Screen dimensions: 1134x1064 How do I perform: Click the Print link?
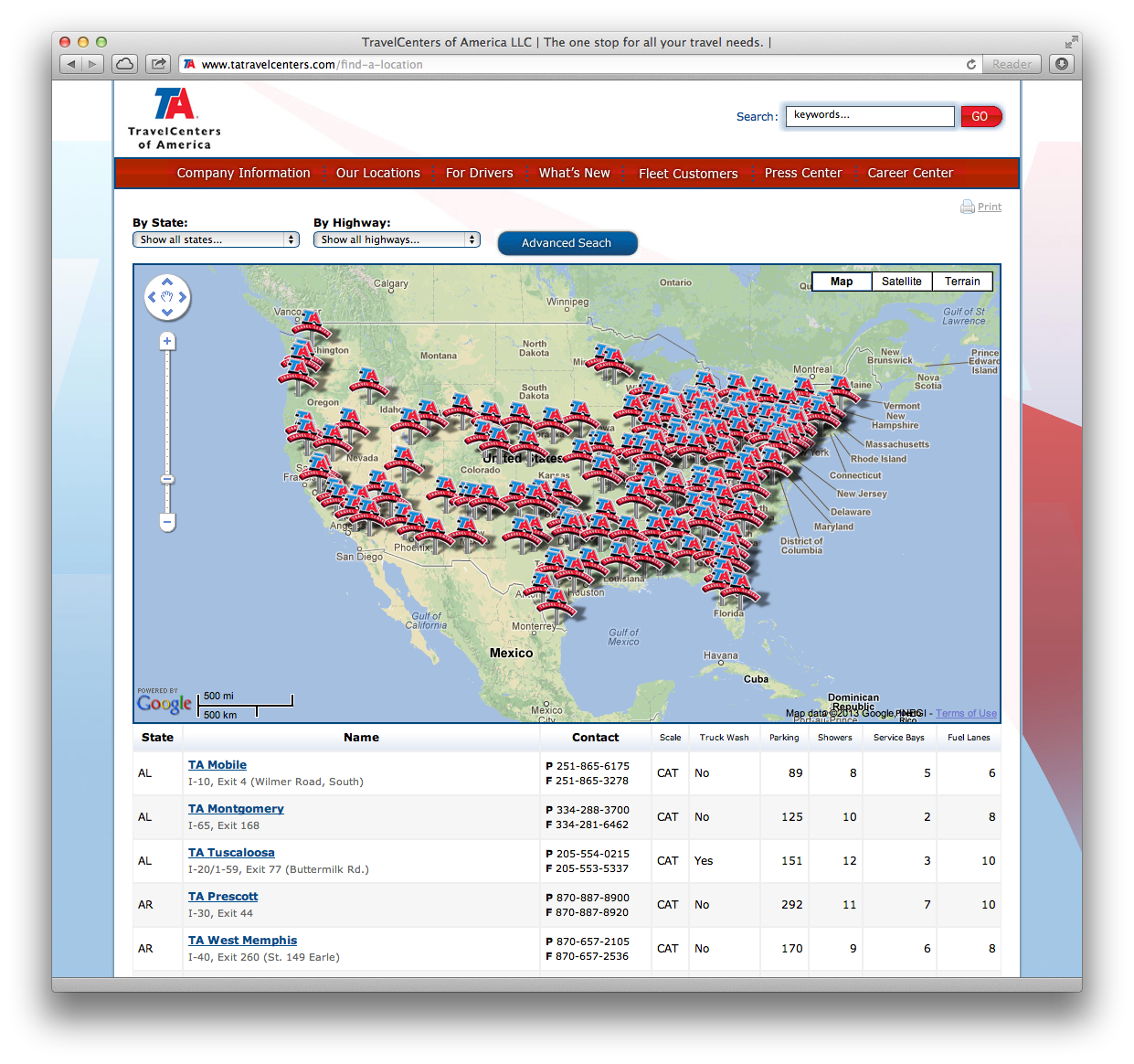pyautogui.click(x=990, y=207)
